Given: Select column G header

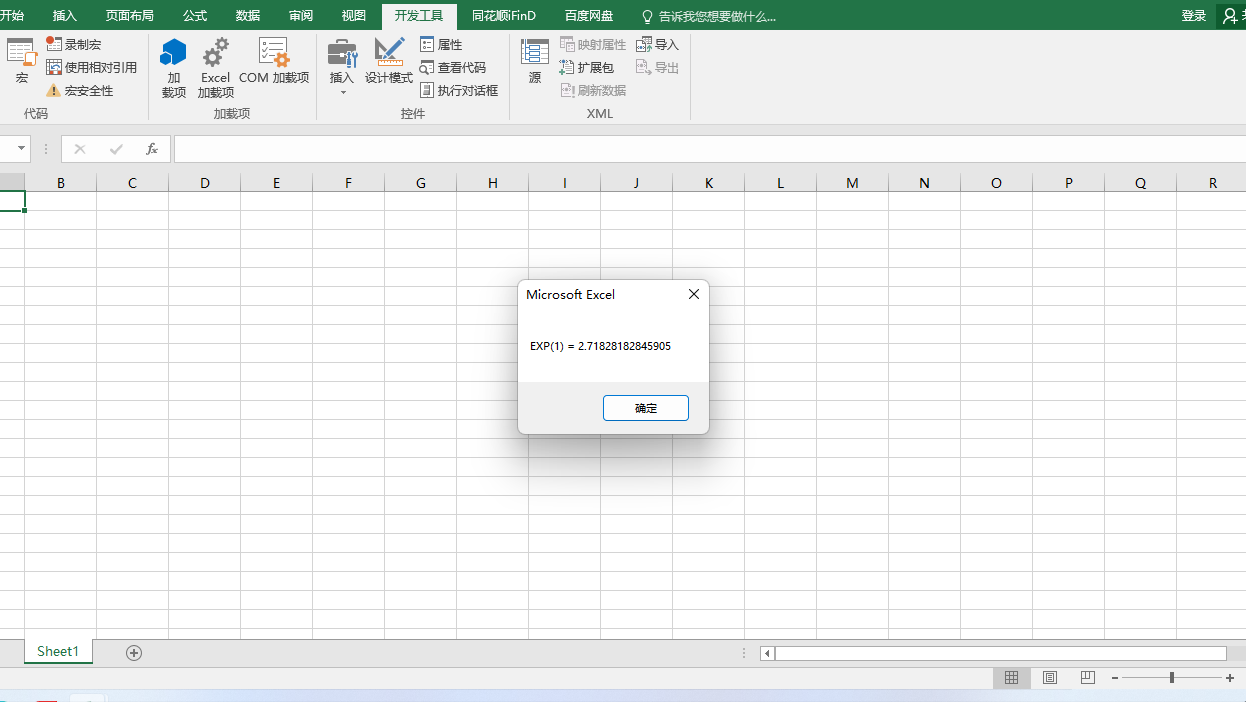Looking at the screenshot, I should coord(421,183).
